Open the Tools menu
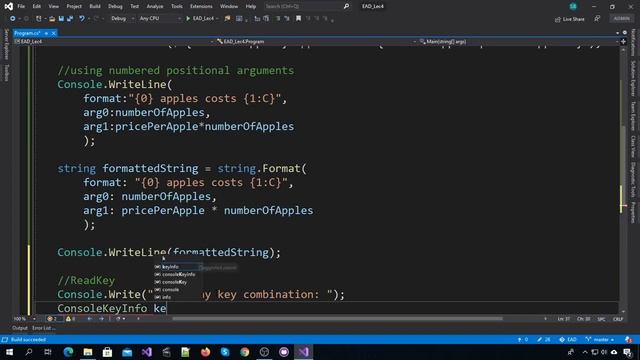640x360 pixels. pyautogui.click(x=177, y=7)
